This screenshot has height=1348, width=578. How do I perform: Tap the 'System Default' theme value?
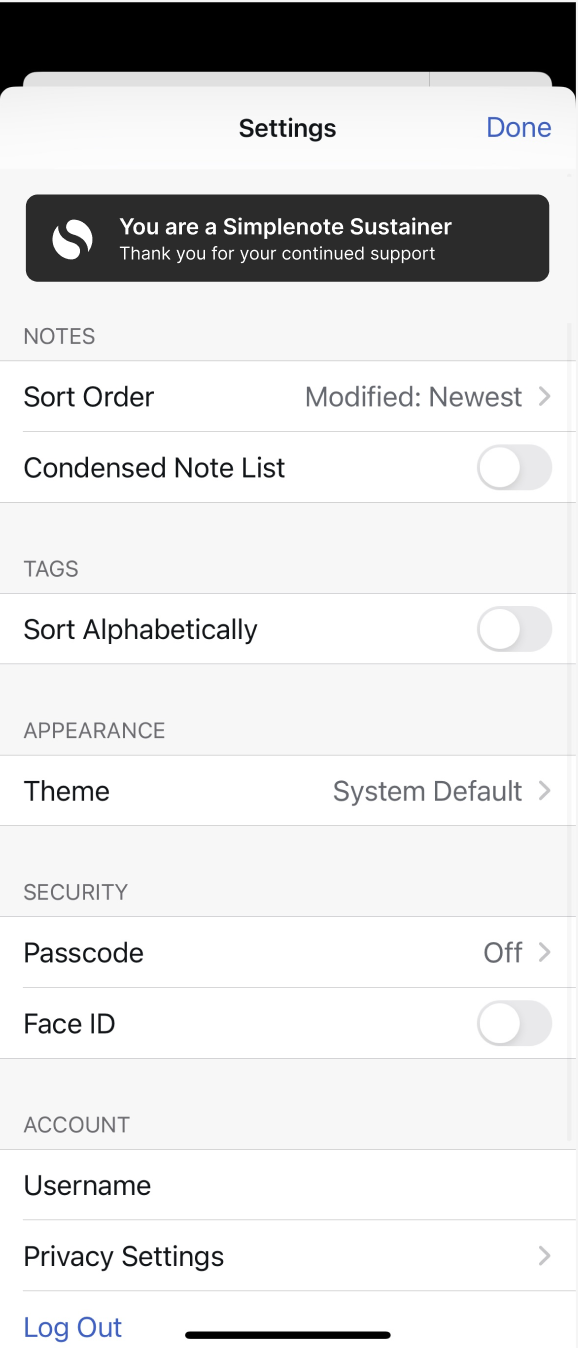coord(427,790)
